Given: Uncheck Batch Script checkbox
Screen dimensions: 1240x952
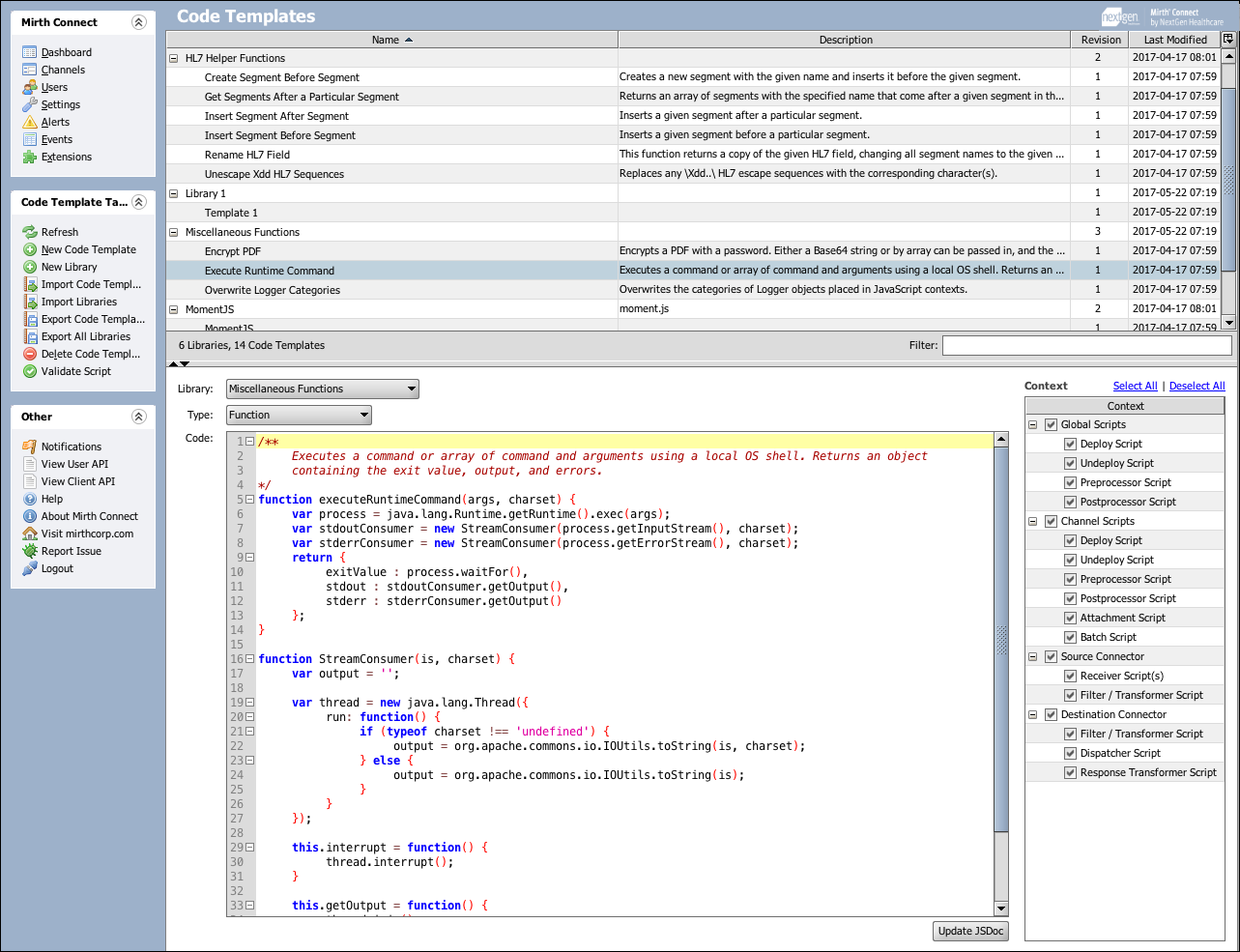Looking at the screenshot, I should tap(1070, 637).
